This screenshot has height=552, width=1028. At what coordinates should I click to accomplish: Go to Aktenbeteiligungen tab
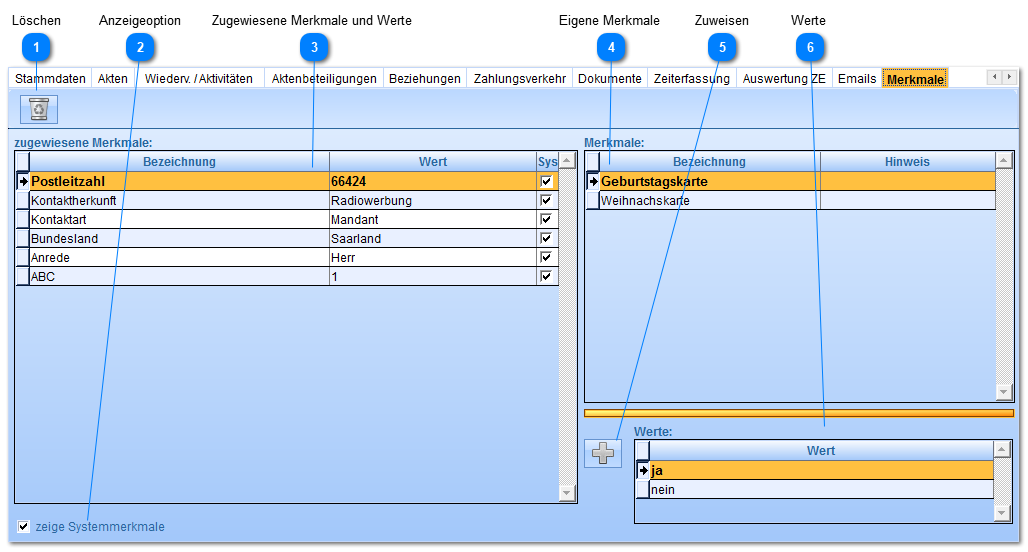pos(324,79)
